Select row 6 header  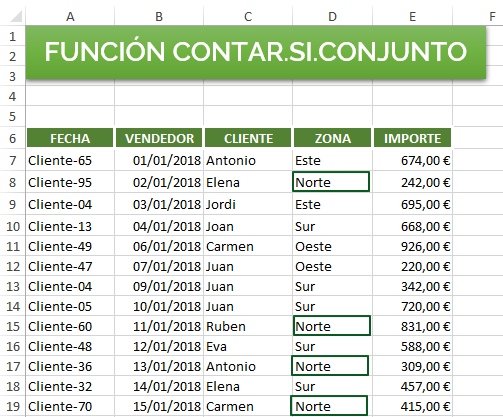[x=12, y=138]
